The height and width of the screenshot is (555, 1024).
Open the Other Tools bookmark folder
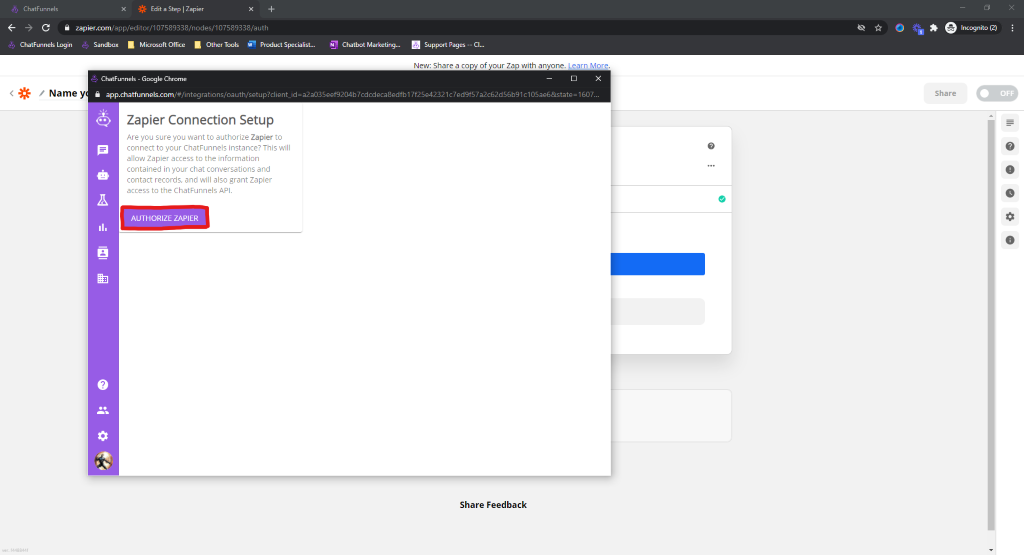(x=216, y=45)
